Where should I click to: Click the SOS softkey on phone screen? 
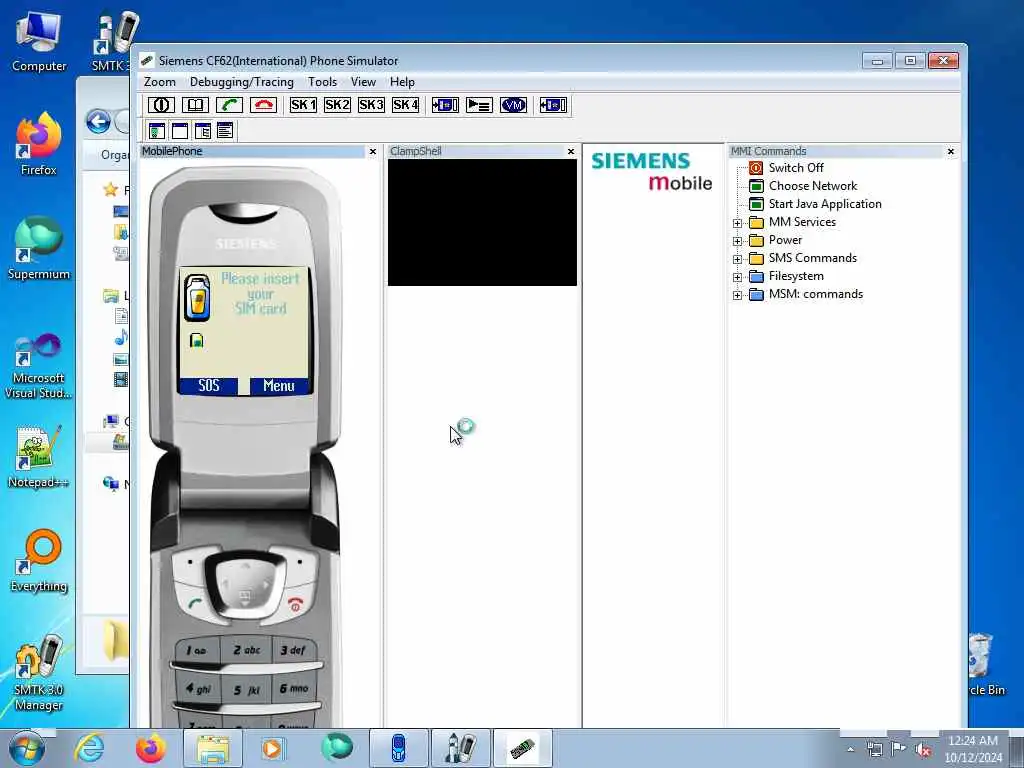tap(208, 386)
